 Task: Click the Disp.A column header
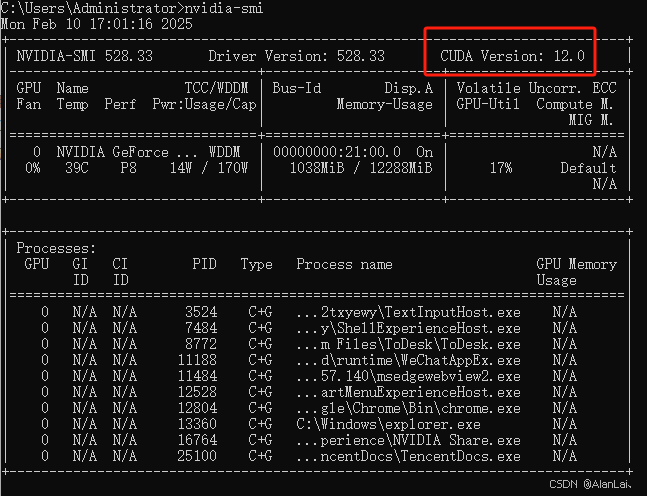(x=409, y=88)
